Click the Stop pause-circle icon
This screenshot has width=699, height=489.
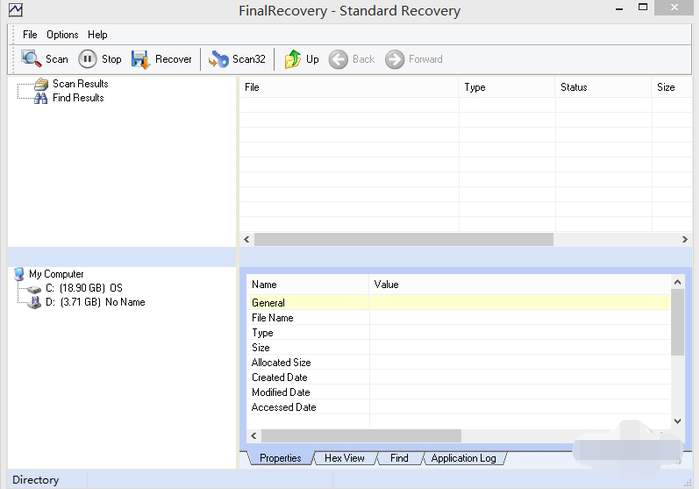87,59
